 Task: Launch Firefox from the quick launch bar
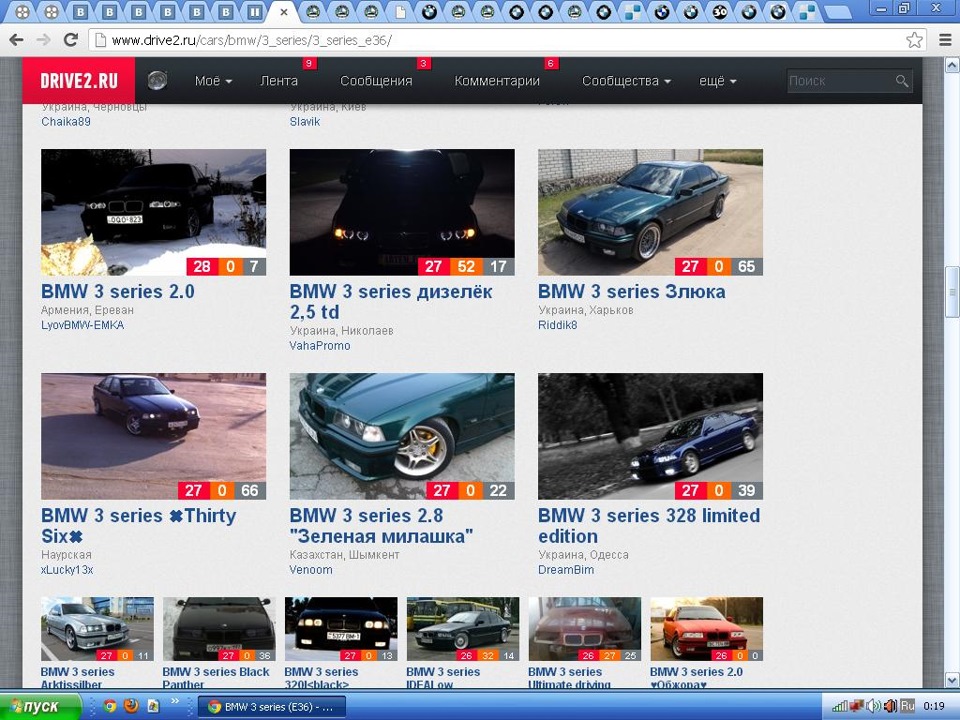131,706
